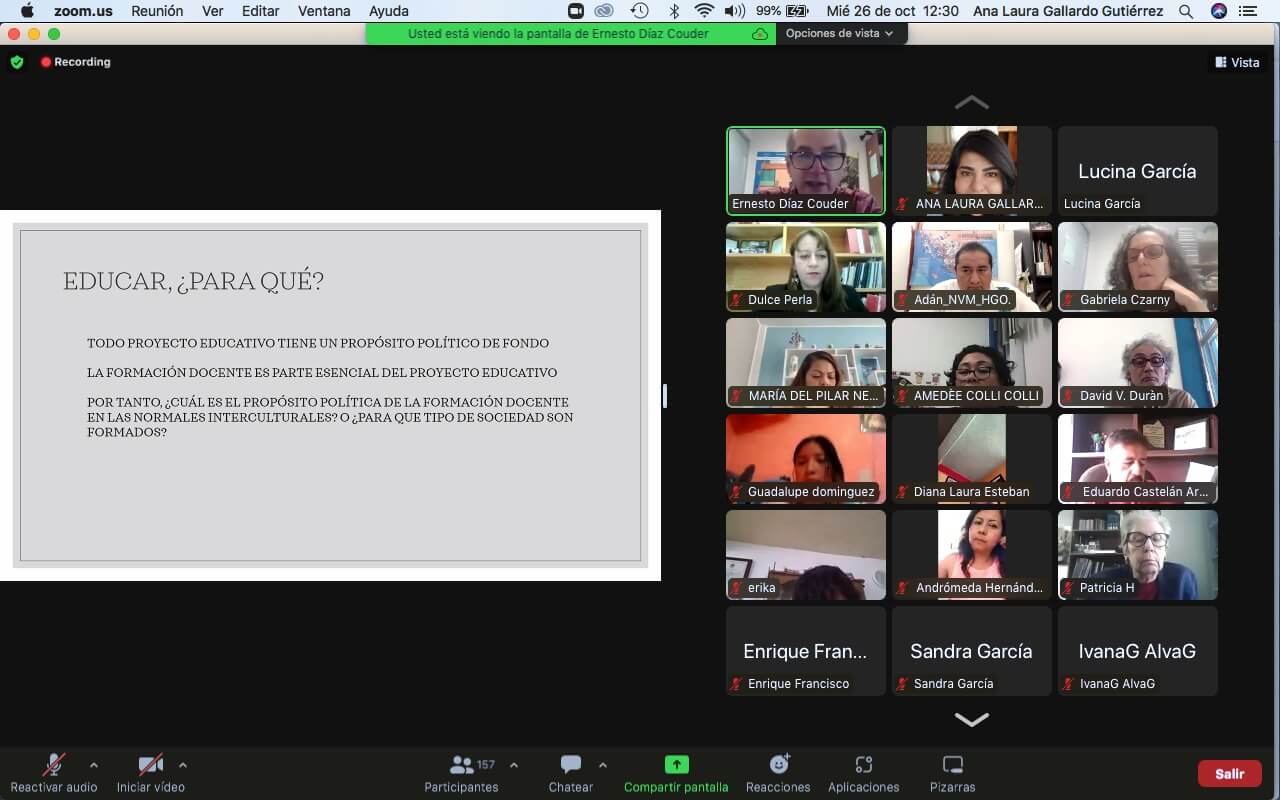Open the Reunión menu
Viewport: 1280px width, 800px height.
(157, 11)
